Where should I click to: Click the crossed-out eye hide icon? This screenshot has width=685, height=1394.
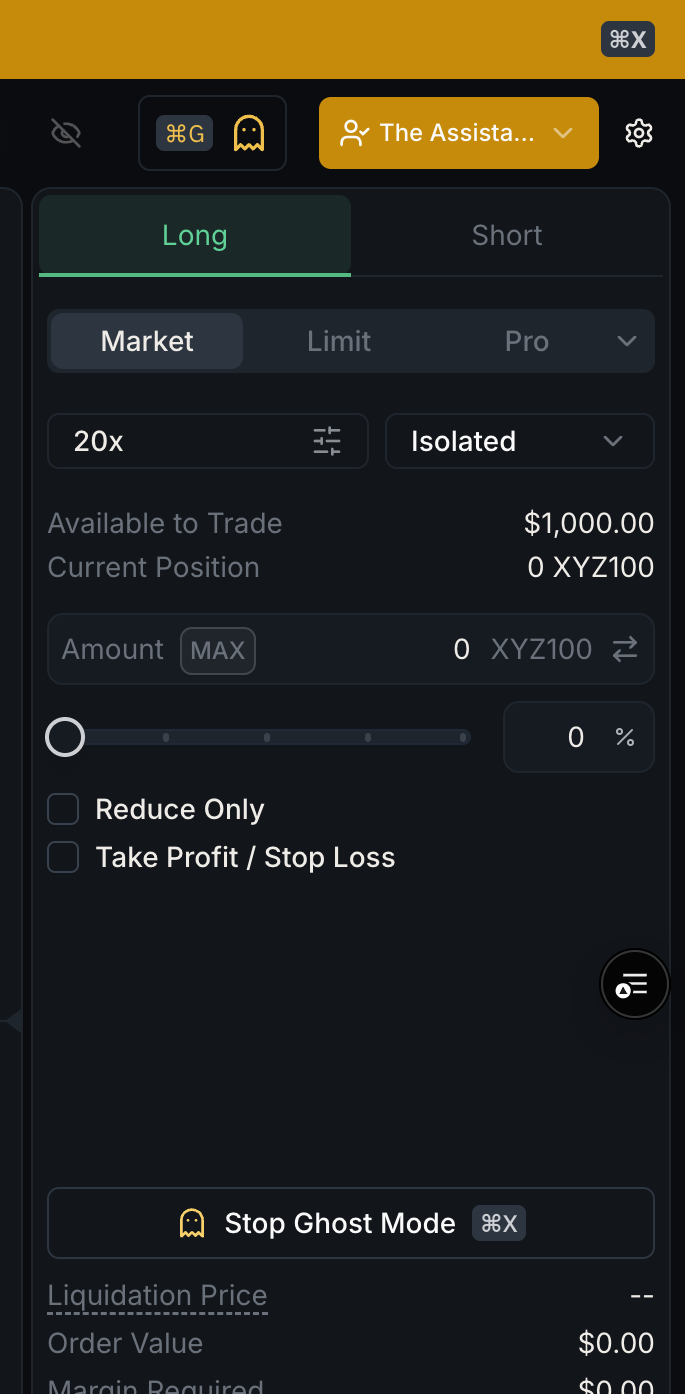[x=66, y=133]
